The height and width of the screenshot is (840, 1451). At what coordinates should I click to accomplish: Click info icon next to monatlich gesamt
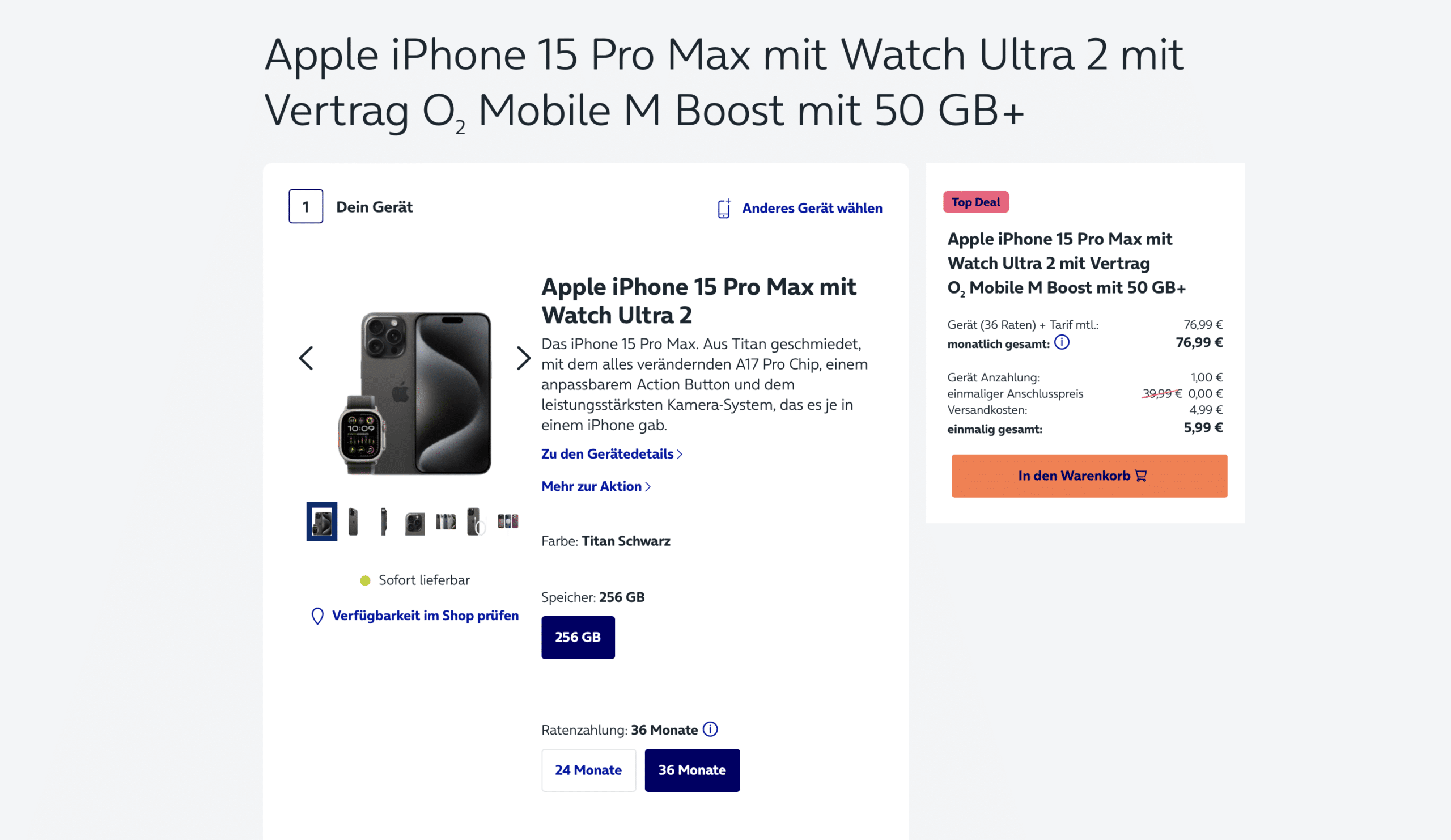pos(1062,342)
